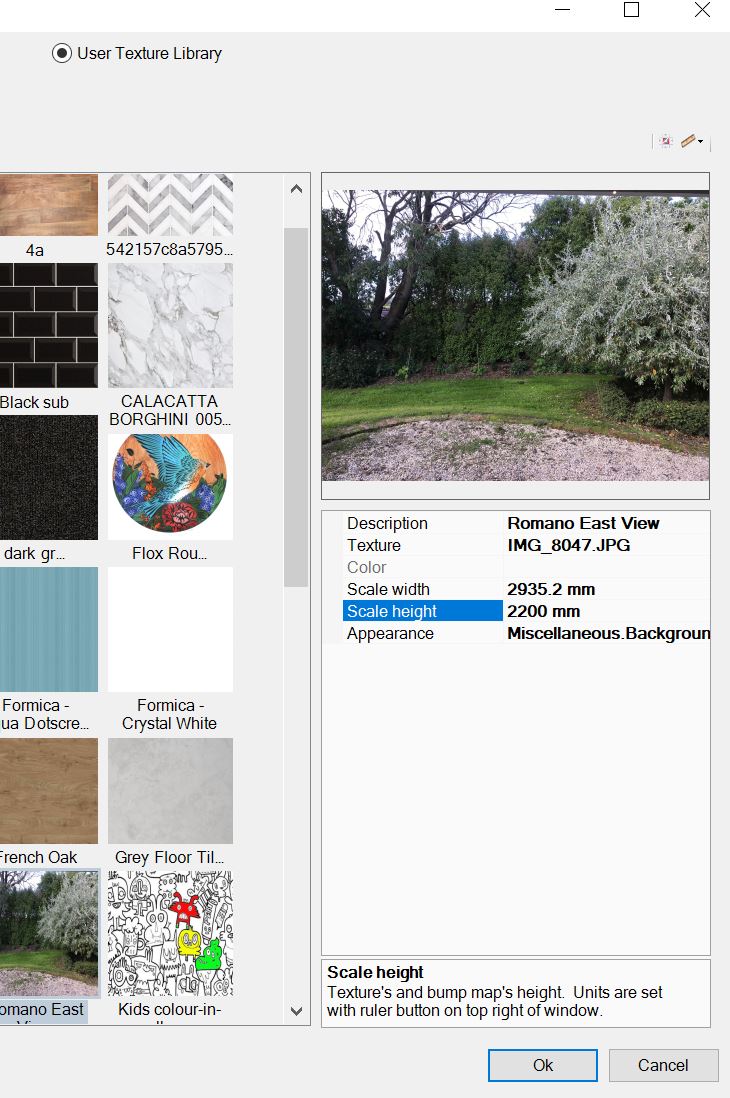Click the Flox Rou... label text
This screenshot has height=1098, width=730.
click(x=170, y=553)
